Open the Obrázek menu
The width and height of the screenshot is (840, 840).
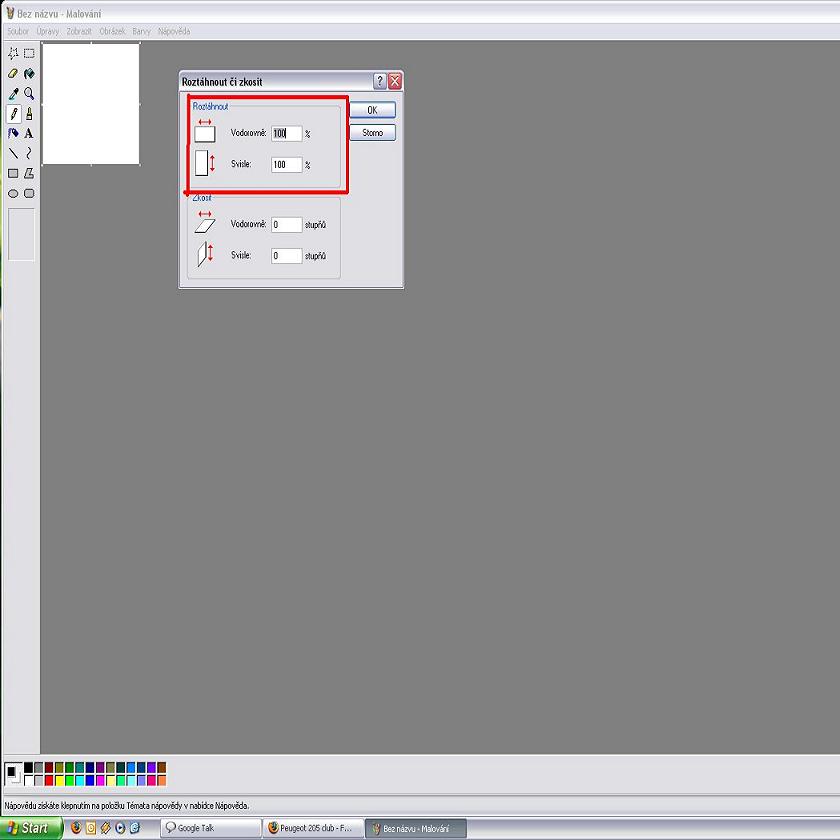[112, 31]
